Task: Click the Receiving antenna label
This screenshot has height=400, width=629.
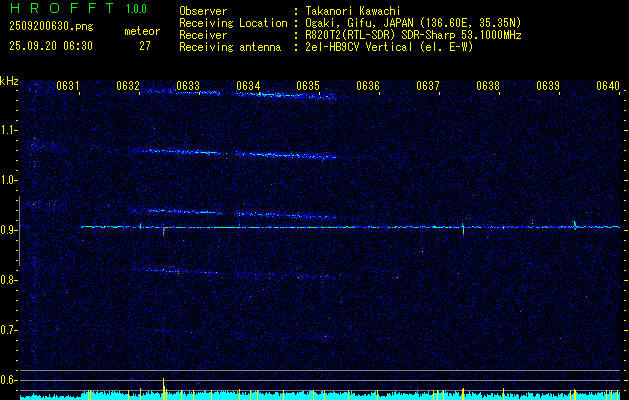Action: (x=230, y=47)
